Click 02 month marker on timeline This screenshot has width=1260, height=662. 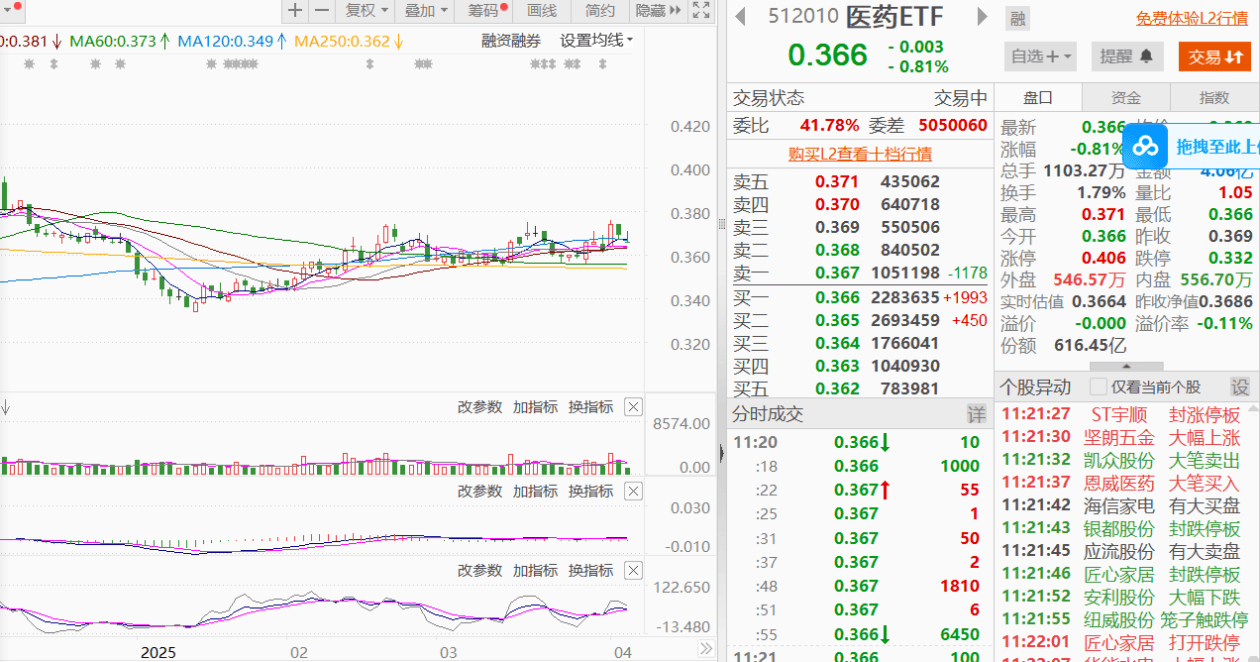[x=299, y=652]
